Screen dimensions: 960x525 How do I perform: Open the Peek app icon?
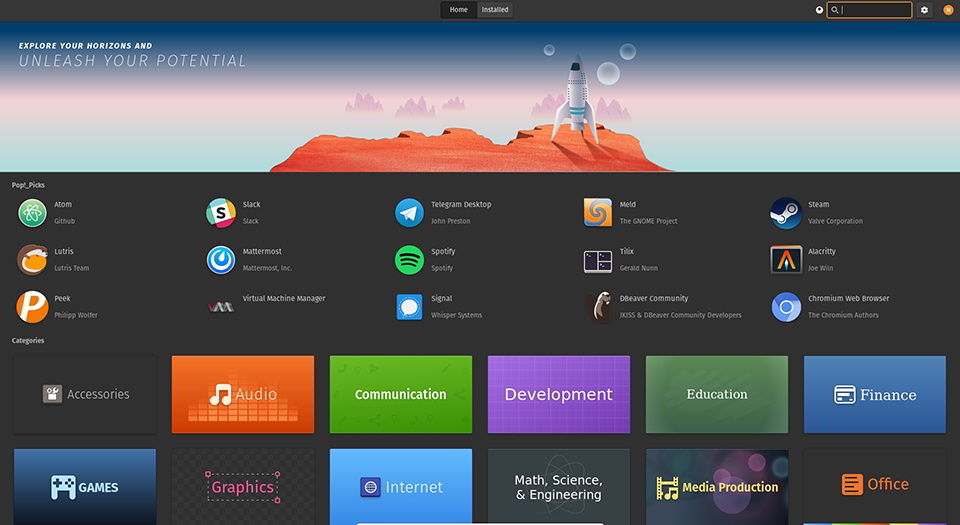(x=32, y=307)
